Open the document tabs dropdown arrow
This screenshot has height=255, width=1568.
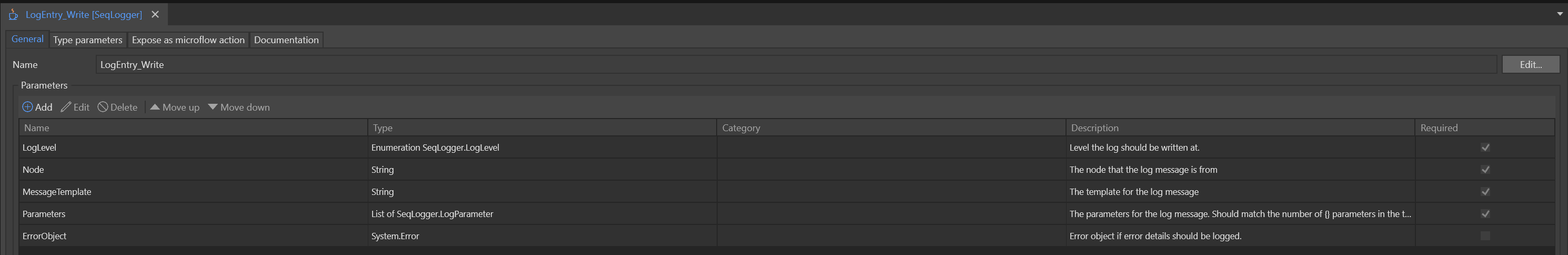click(x=1560, y=14)
